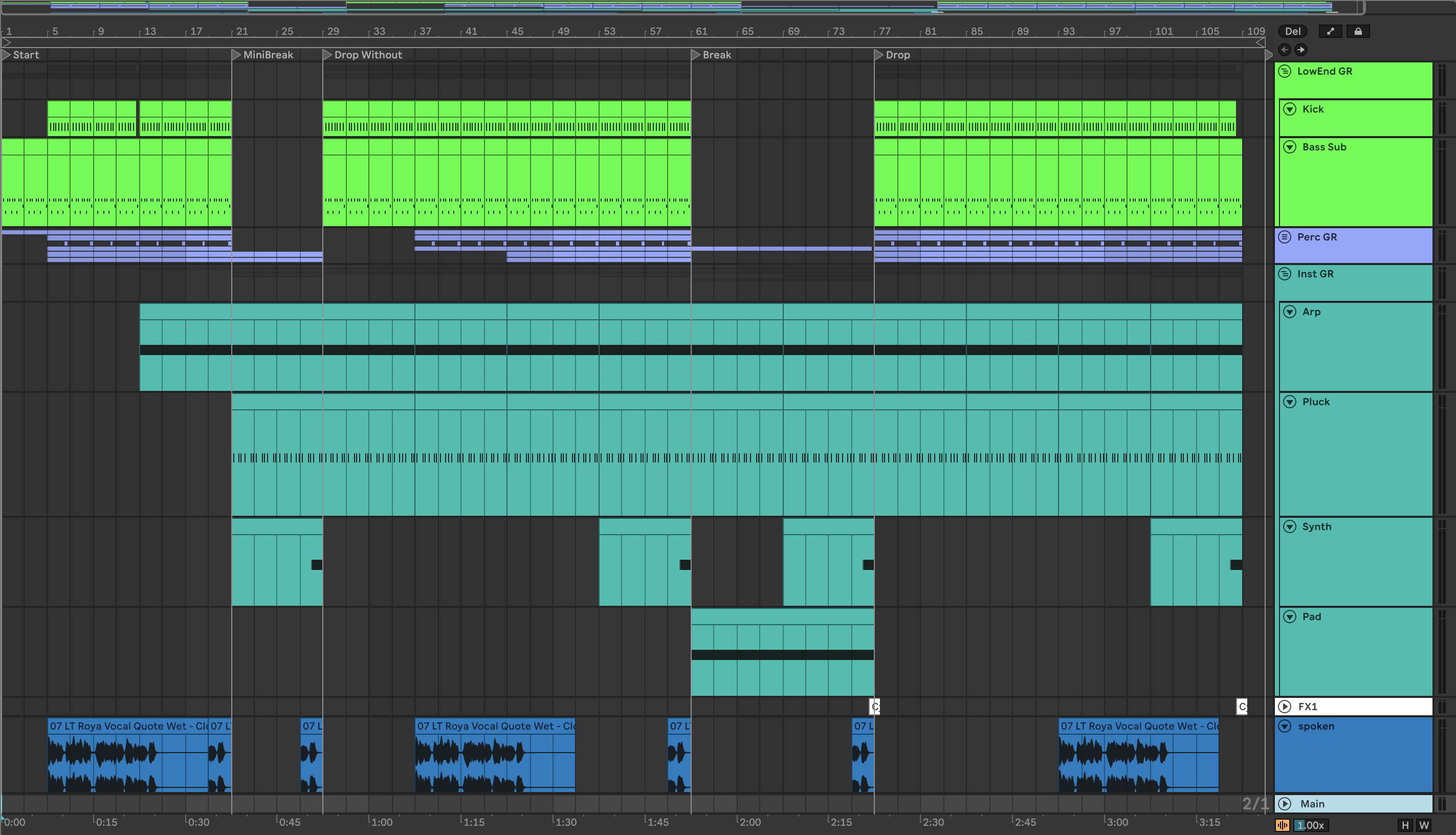Click the Inst GR group icon
This screenshot has width=1456, height=835.
1285,274
